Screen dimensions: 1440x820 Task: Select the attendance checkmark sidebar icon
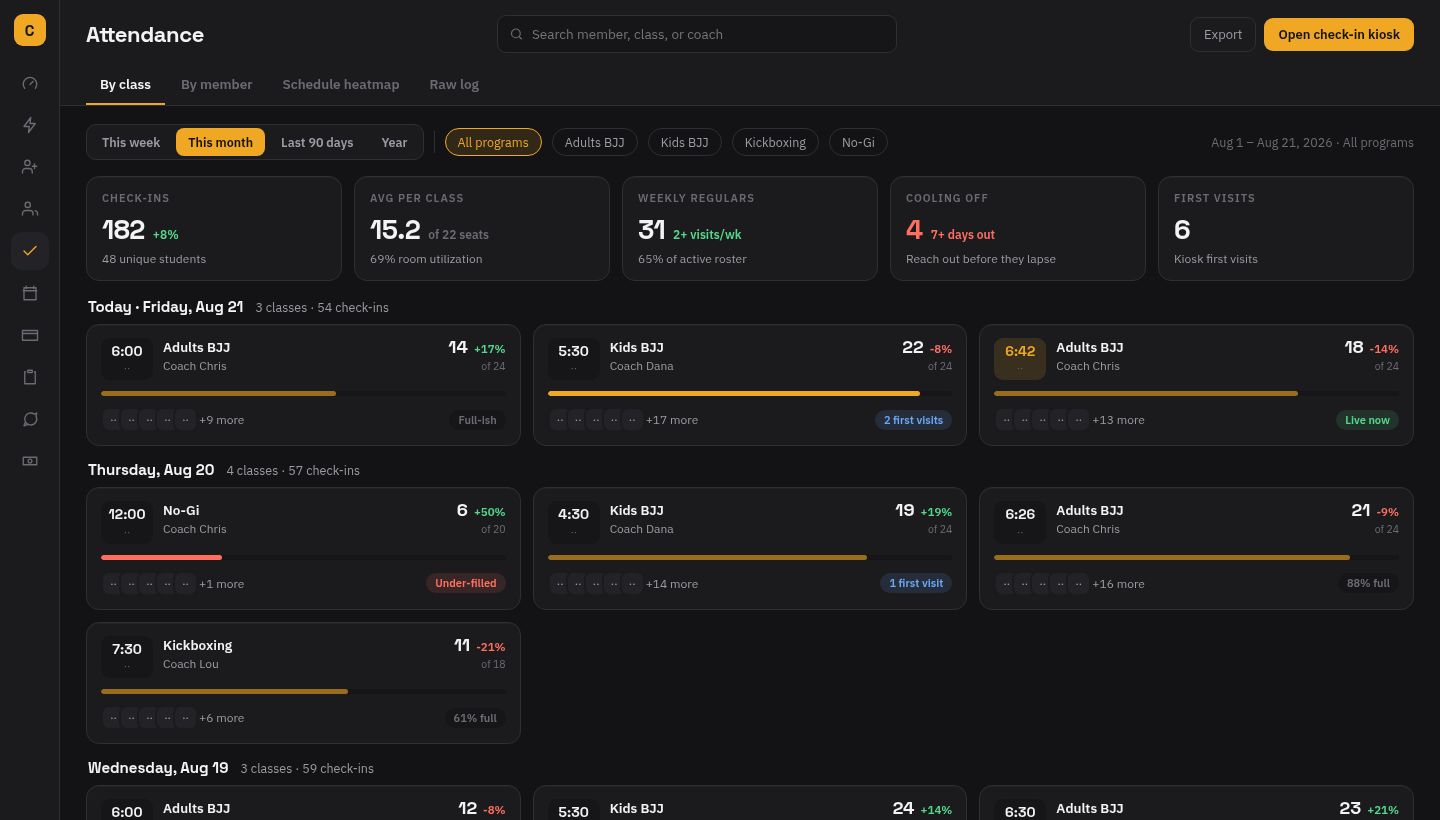click(30, 251)
